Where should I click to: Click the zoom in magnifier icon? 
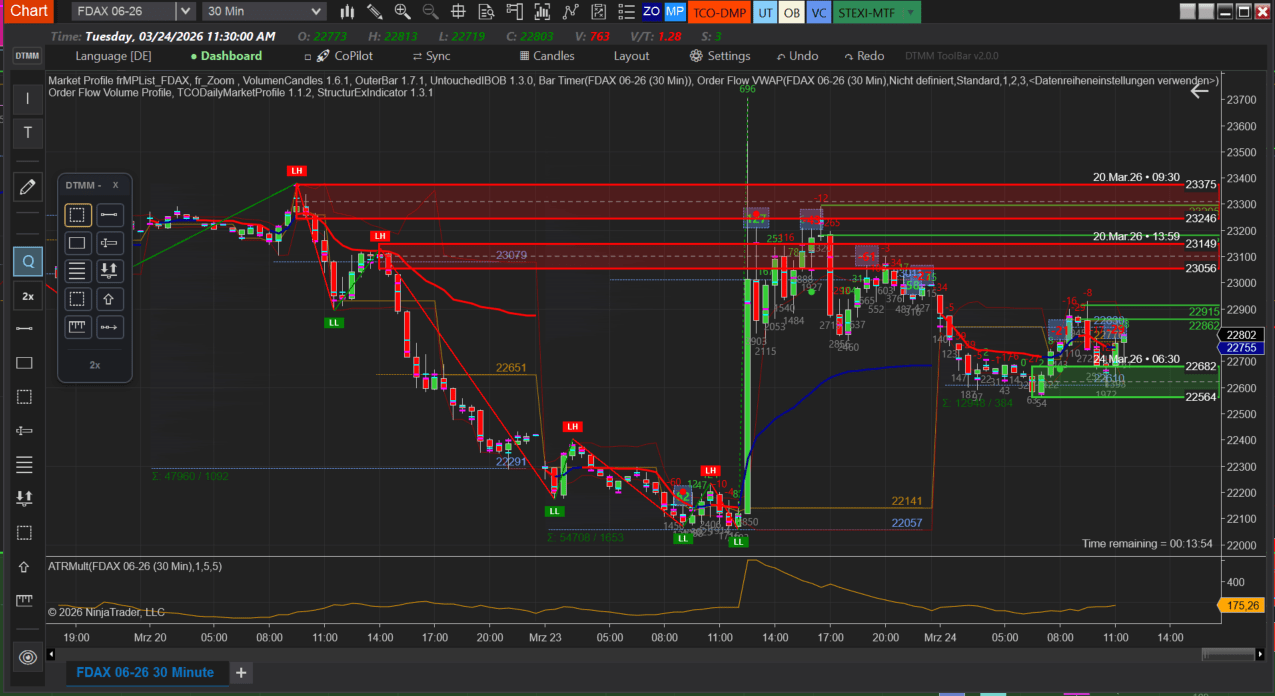(402, 12)
